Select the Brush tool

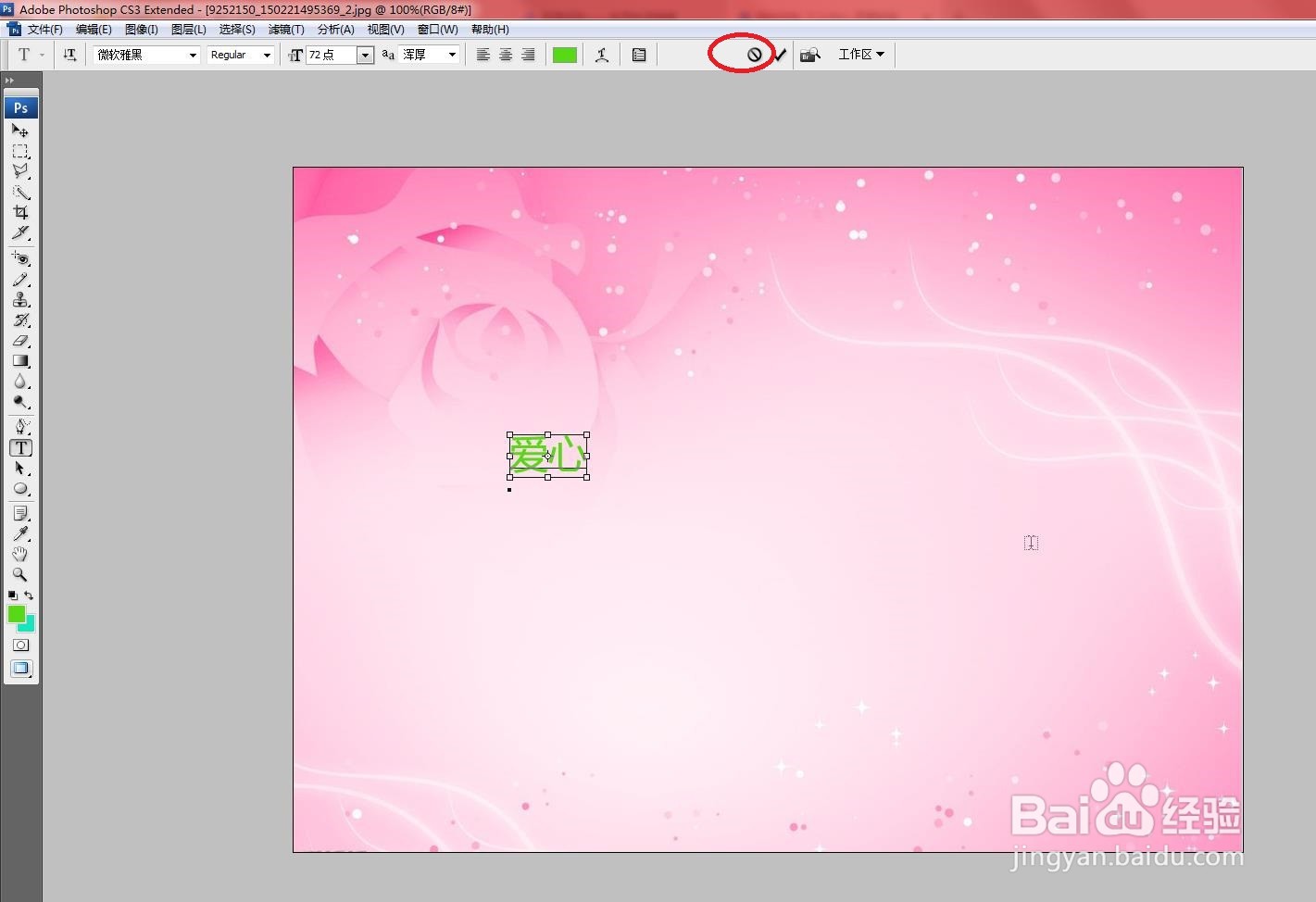click(20, 279)
